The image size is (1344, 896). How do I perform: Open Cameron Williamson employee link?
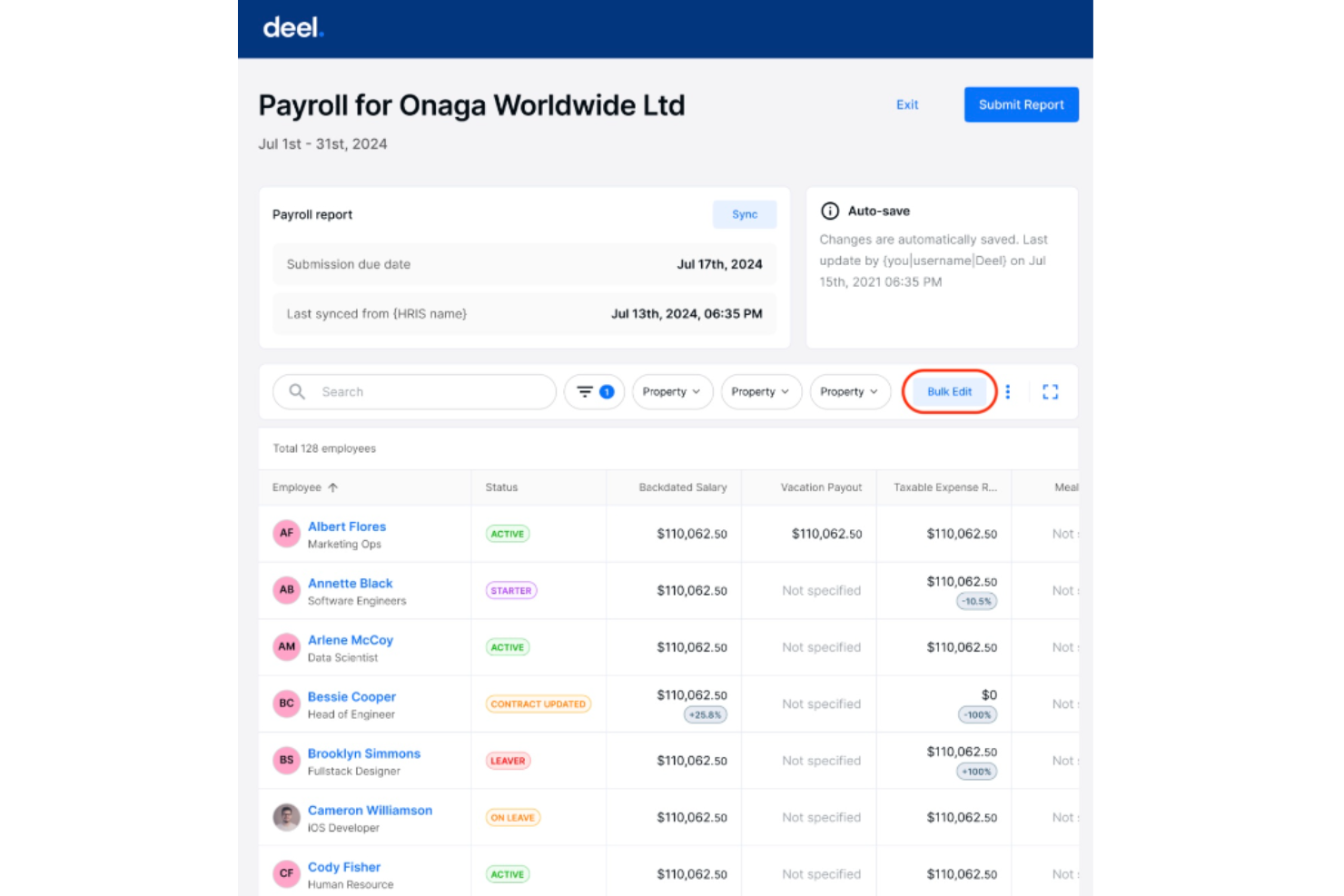pyautogui.click(x=371, y=811)
